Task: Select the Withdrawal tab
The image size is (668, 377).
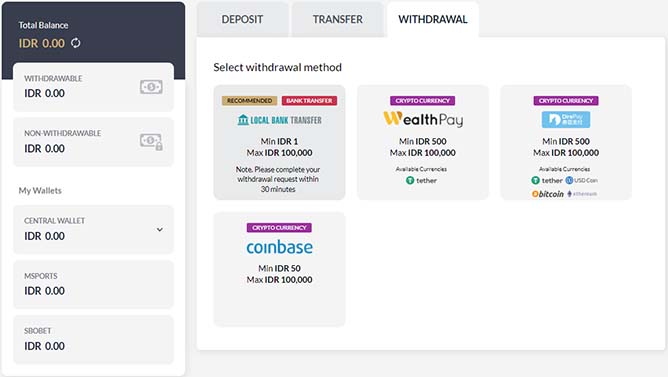Action: [433, 20]
